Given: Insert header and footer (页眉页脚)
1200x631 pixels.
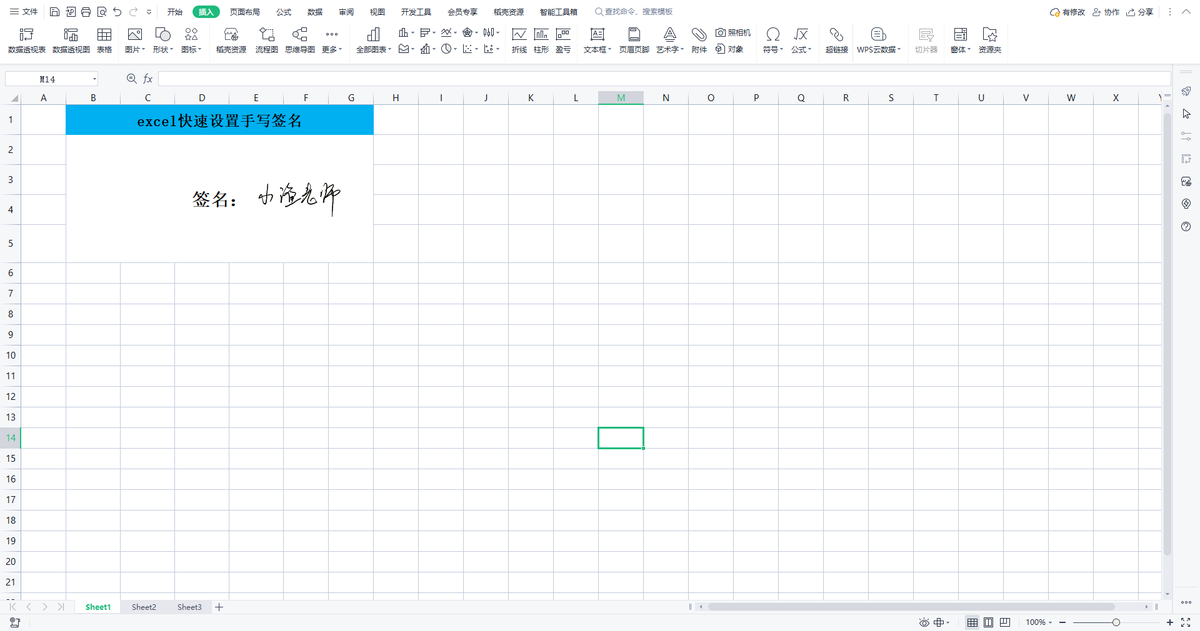Looking at the screenshot, I should pos(634,40).
